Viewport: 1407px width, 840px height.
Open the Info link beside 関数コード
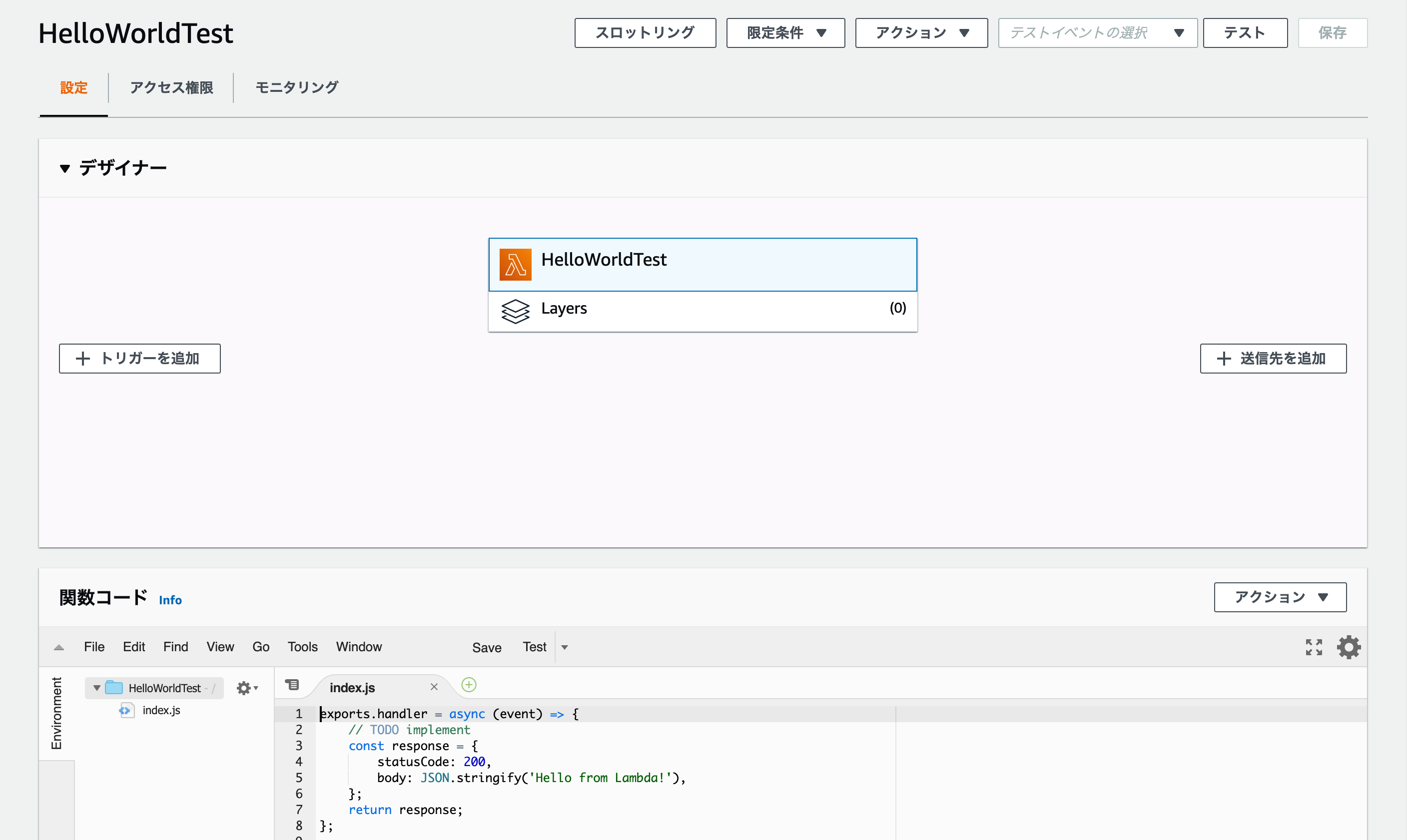[170, 600]
